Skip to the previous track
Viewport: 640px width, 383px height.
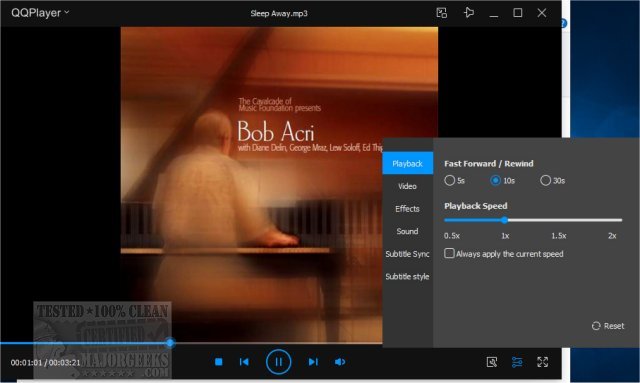coord(244,362)
